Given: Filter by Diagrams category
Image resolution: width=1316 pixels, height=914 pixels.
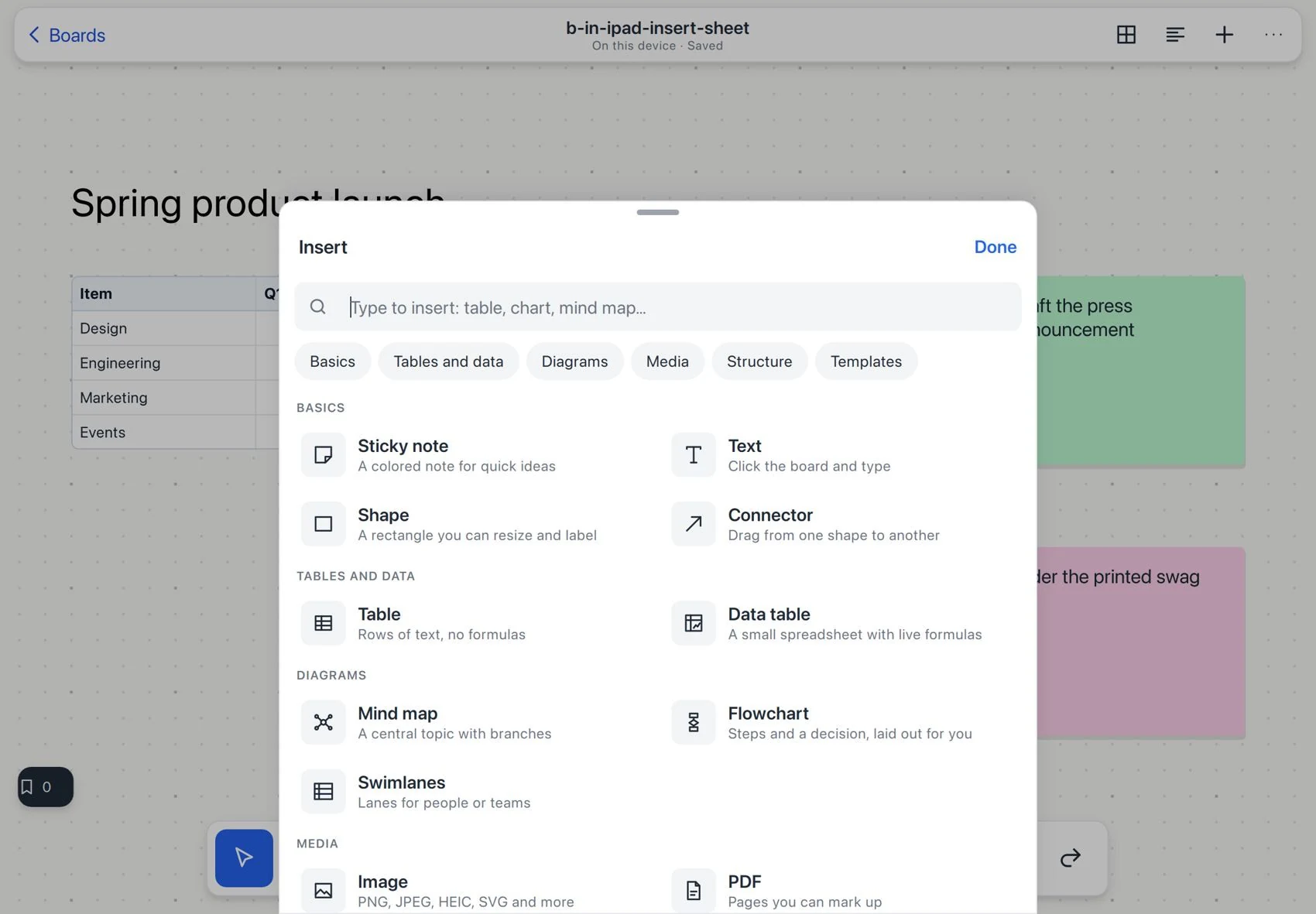Looking at the screenshot, I should tap(574, 361).
